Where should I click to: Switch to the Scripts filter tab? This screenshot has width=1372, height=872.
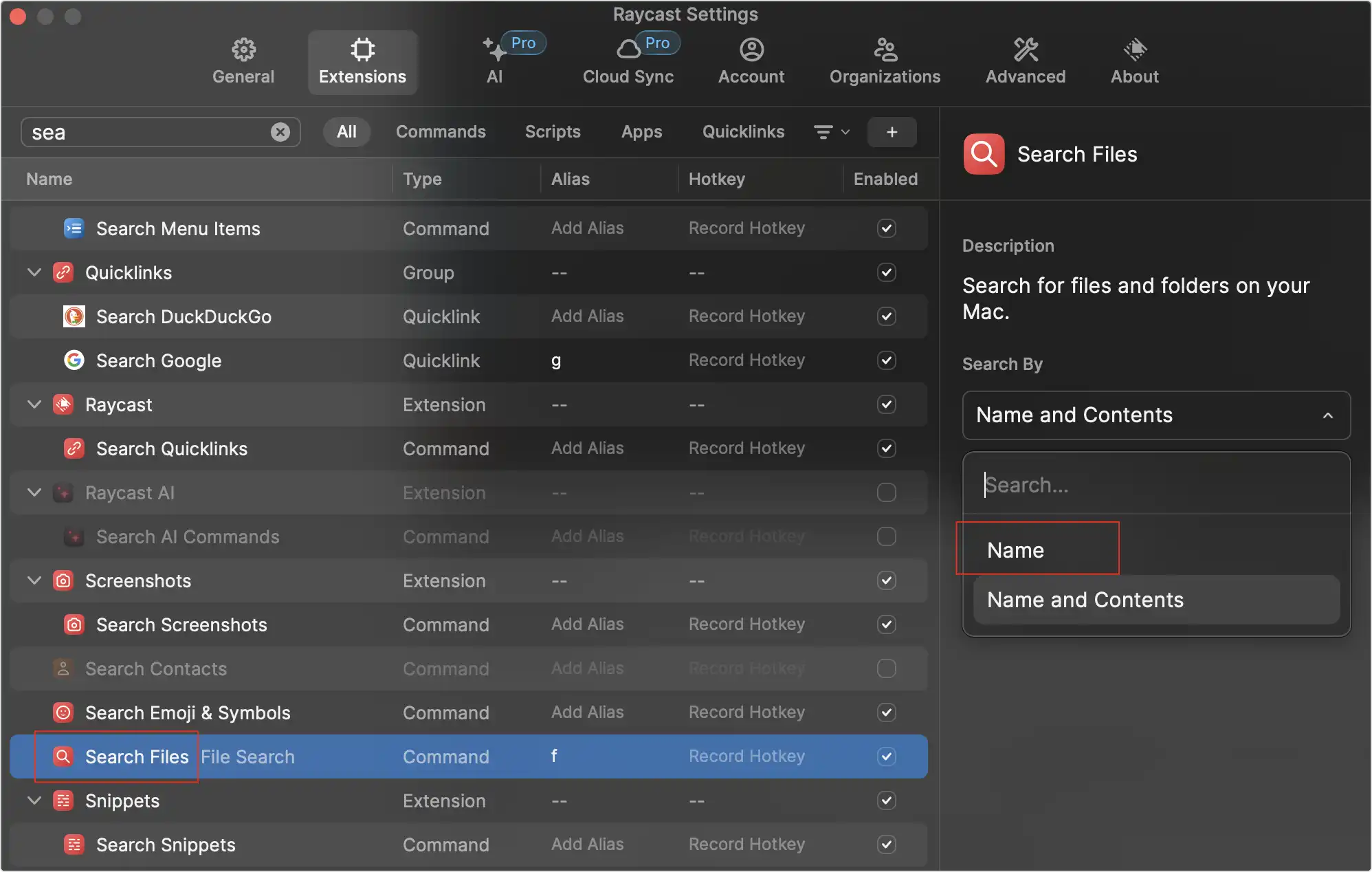553,132
